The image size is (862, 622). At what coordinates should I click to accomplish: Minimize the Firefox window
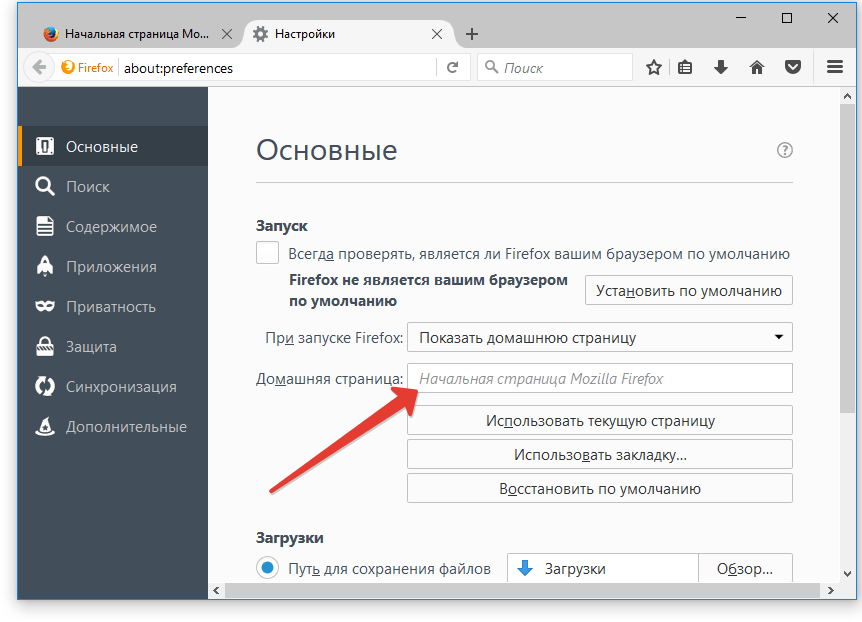(x=741, y=18)
